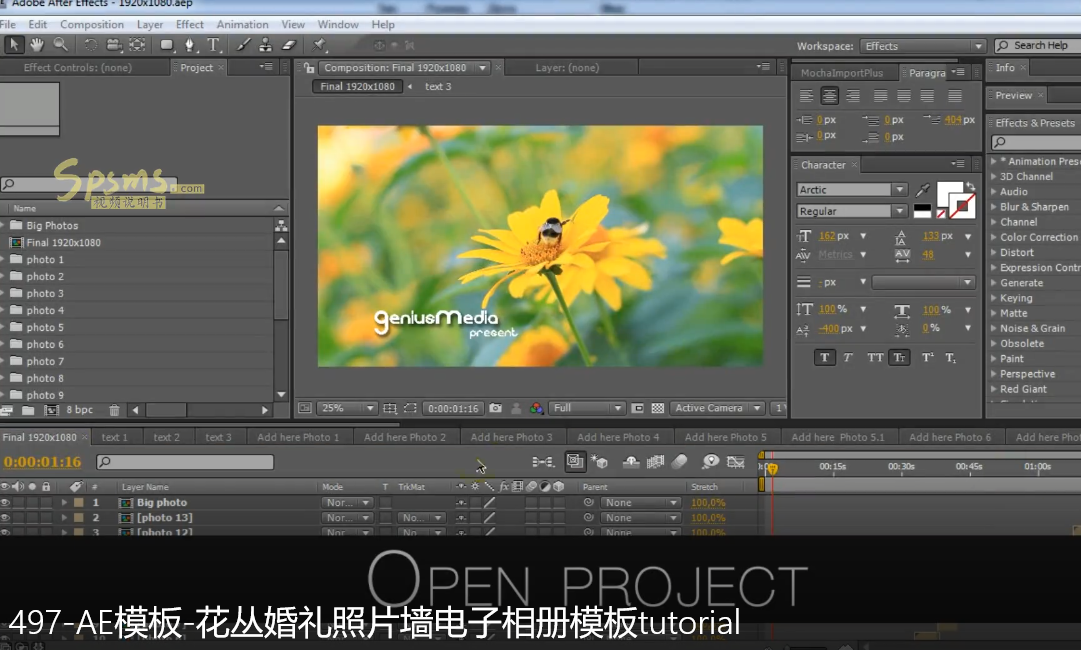Click the timeline current time 0:00:01:16

(42, 462)
